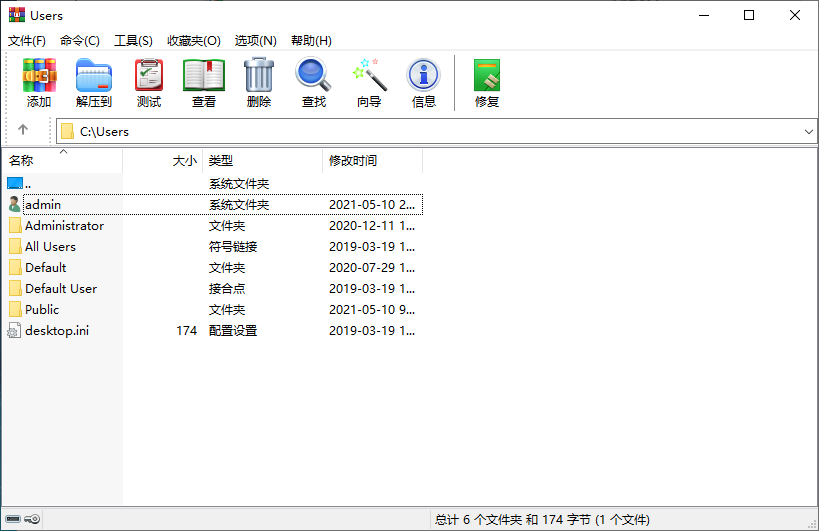Maximize the Users window
This screenshot has height=531, width=819.
coord(749,15)
